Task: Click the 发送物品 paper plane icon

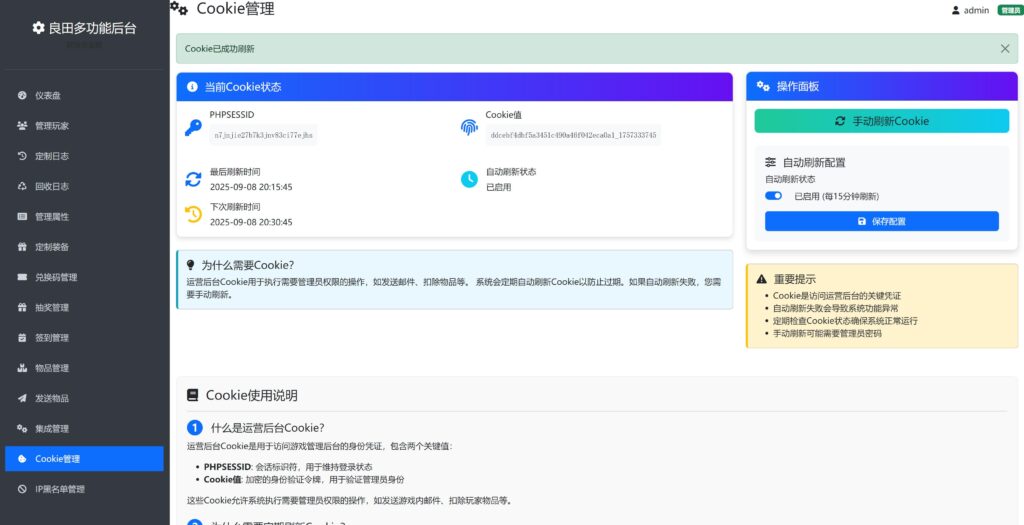Action: 23,399
